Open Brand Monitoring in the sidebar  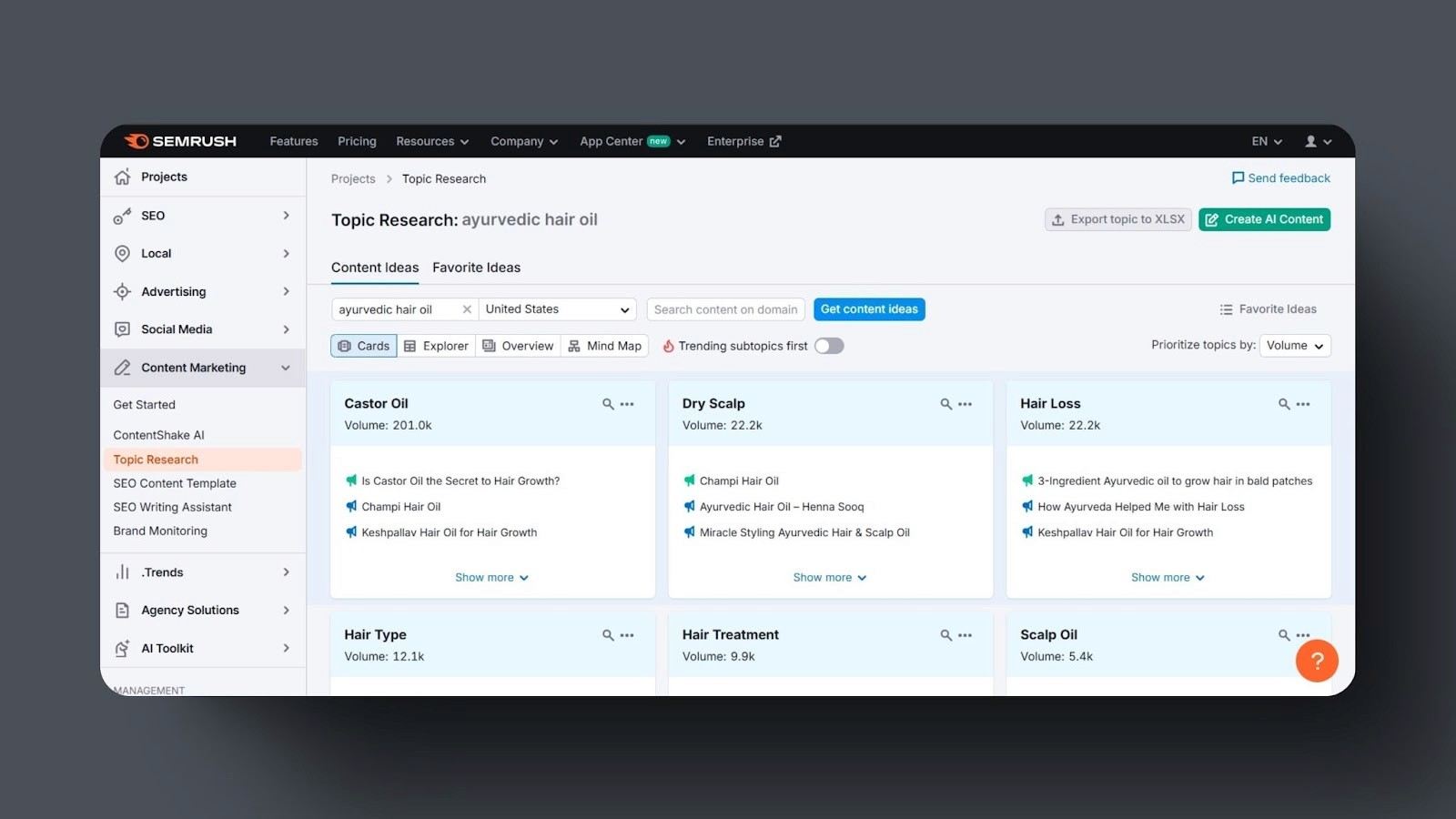[160, 531]
